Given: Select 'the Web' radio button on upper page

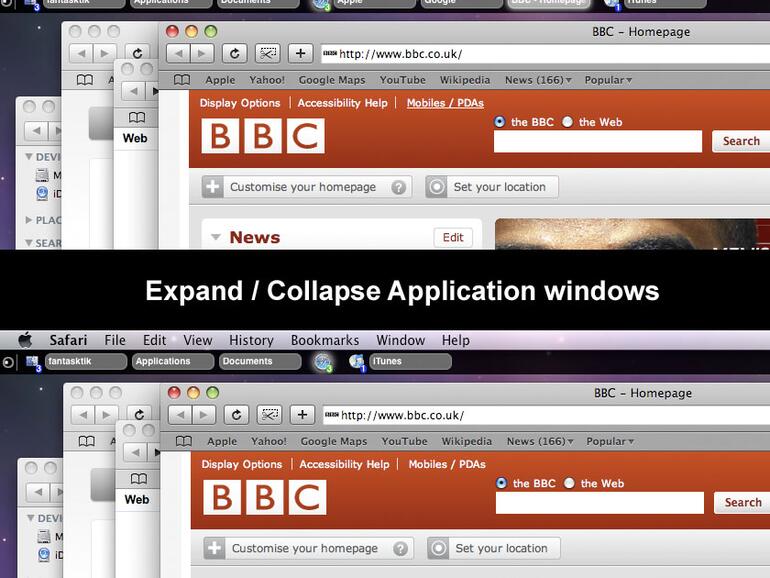Looking at the screenshot, I should (567, 122).
